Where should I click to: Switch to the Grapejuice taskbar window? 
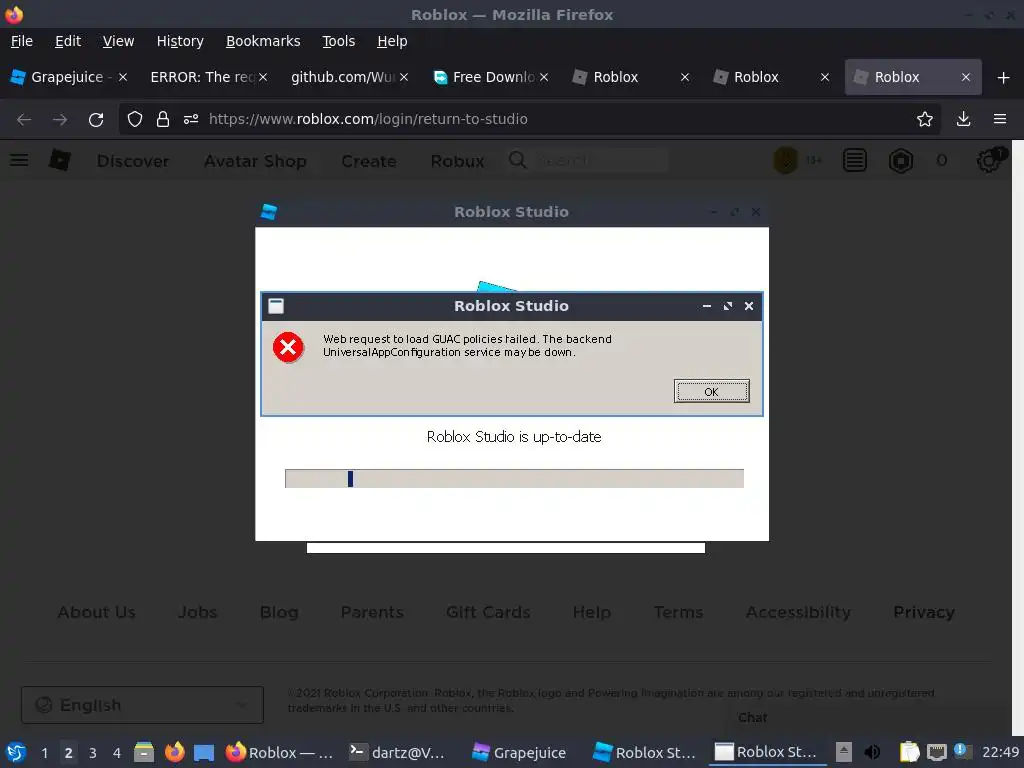click(520, 752)
